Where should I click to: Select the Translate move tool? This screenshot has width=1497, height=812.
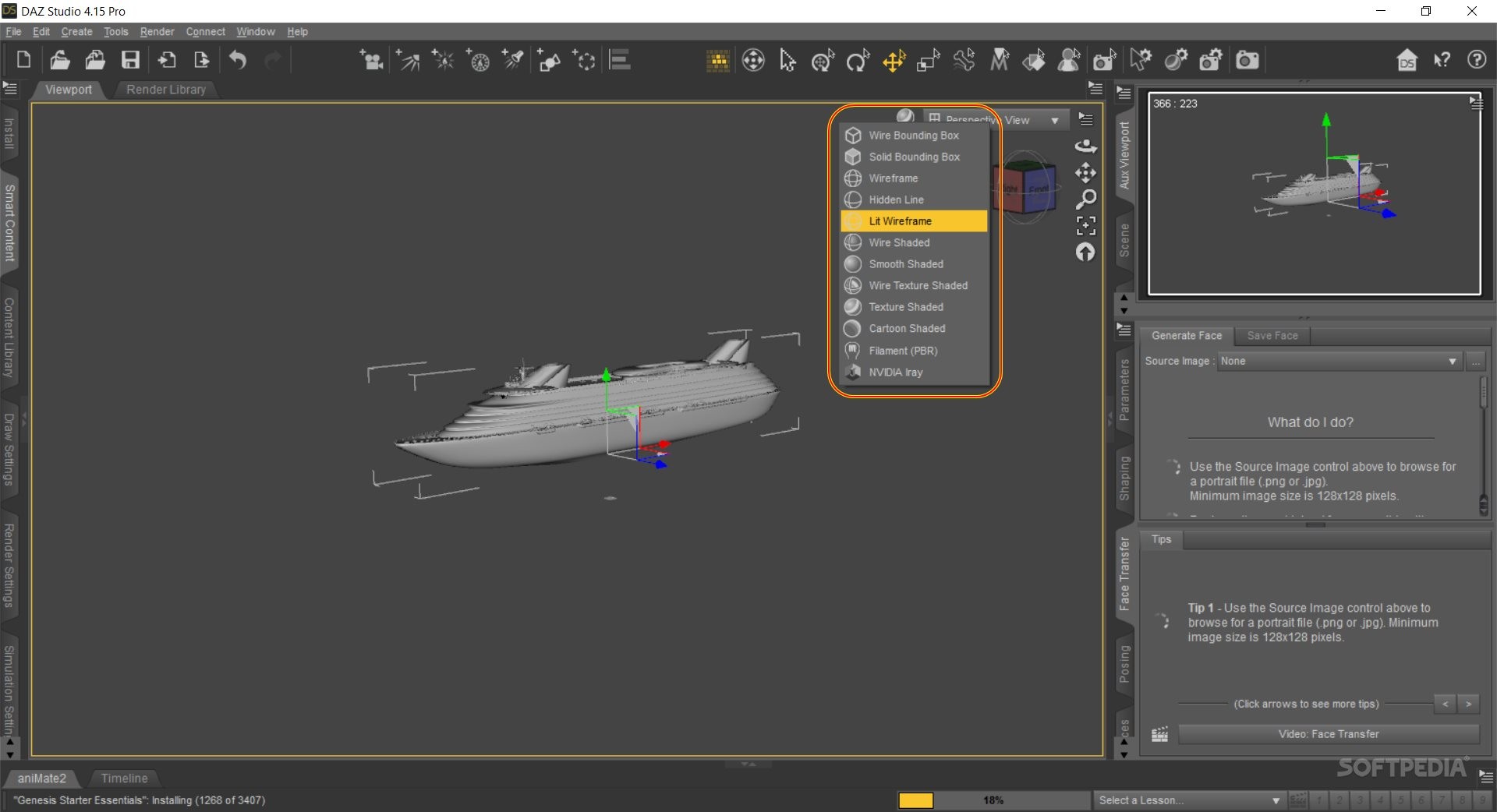894,60
